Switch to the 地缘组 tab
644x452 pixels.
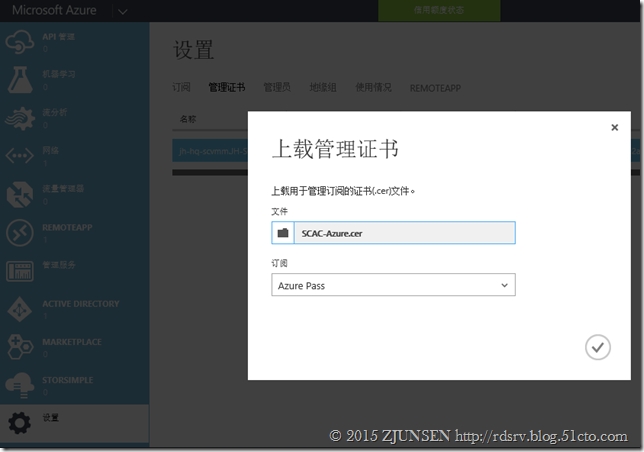coord(323,87)
